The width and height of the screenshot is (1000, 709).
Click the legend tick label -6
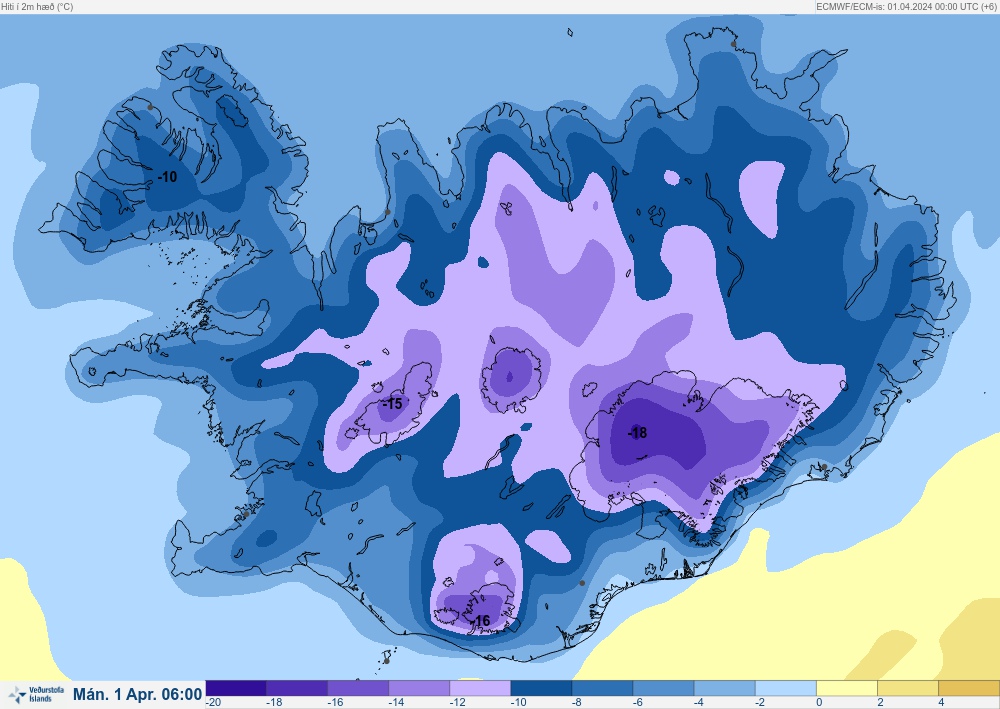[639, 703]
